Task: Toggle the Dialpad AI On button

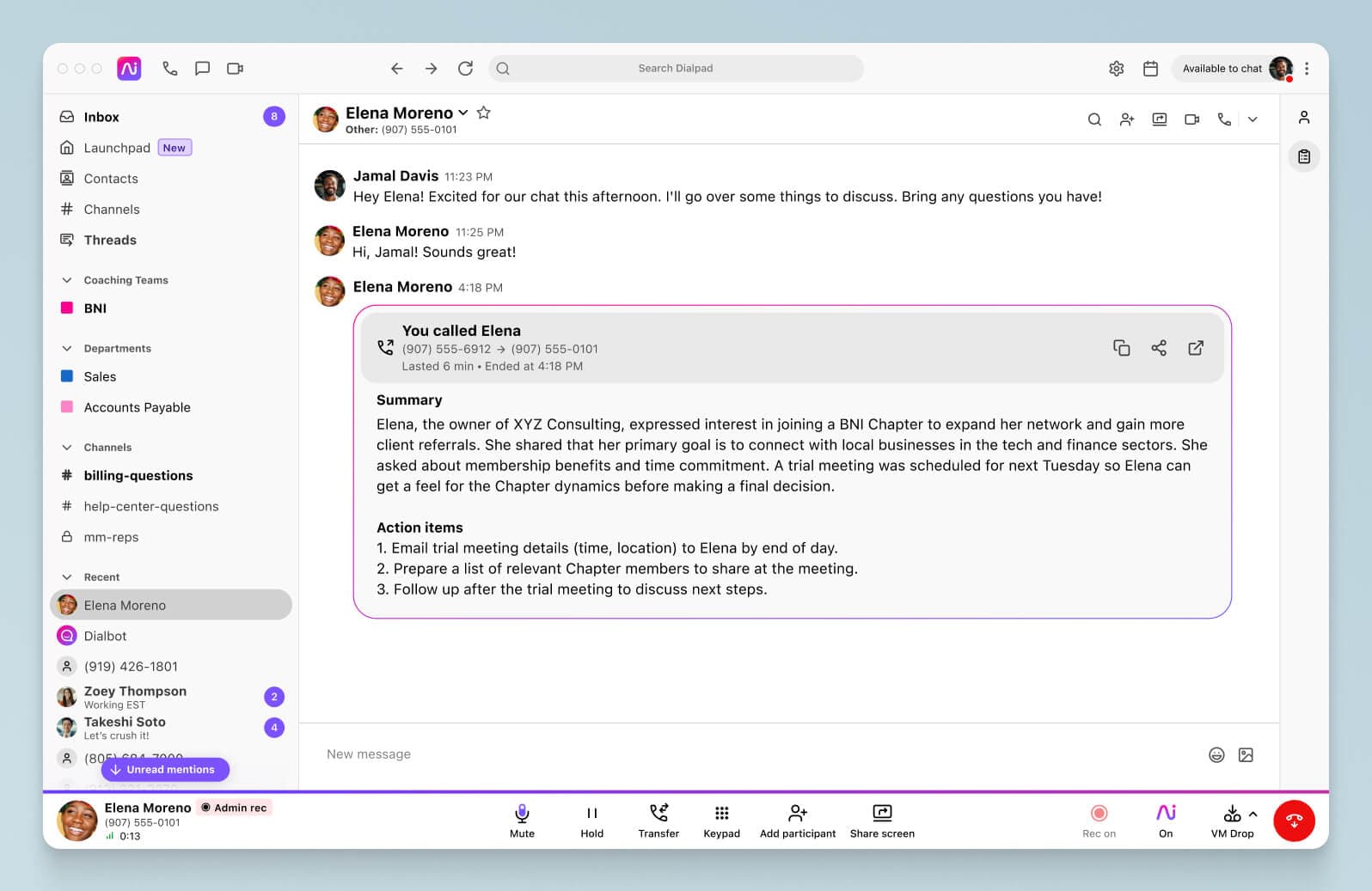Action: [1166, 821]
